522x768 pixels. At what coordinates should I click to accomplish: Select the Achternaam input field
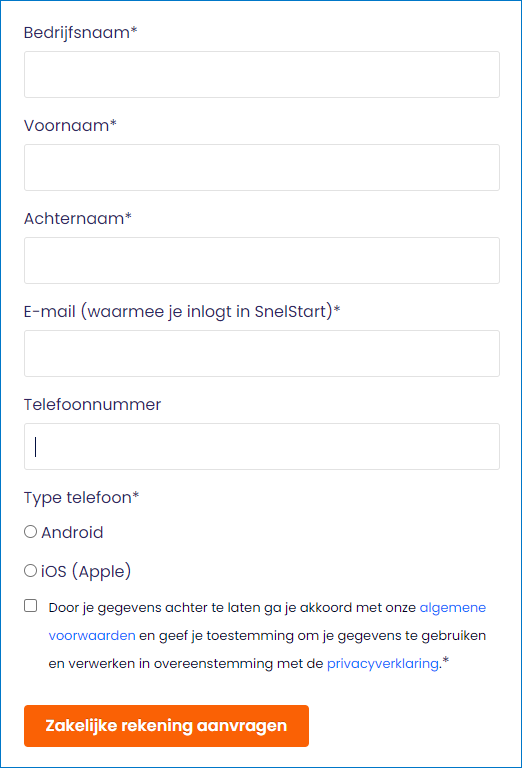[262, 261]
